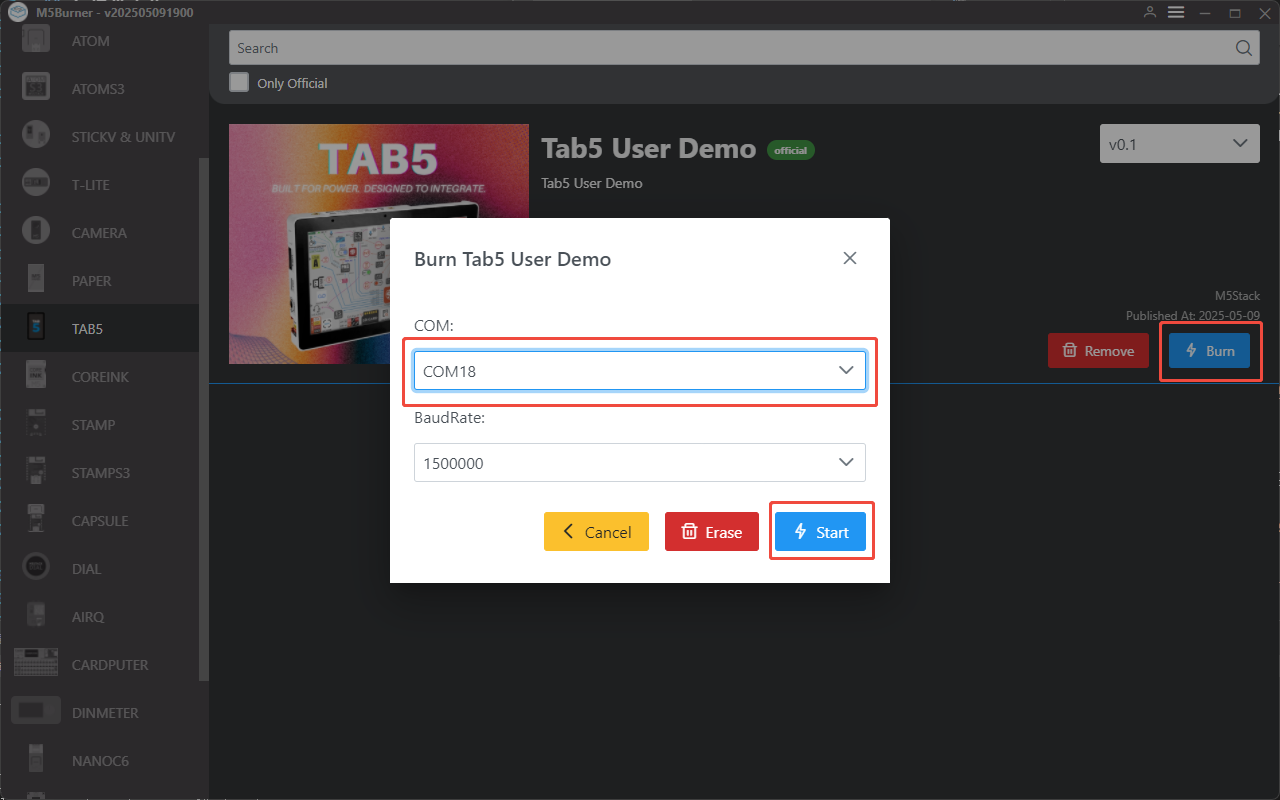Select the AIRQ device icon

point(36,616)
